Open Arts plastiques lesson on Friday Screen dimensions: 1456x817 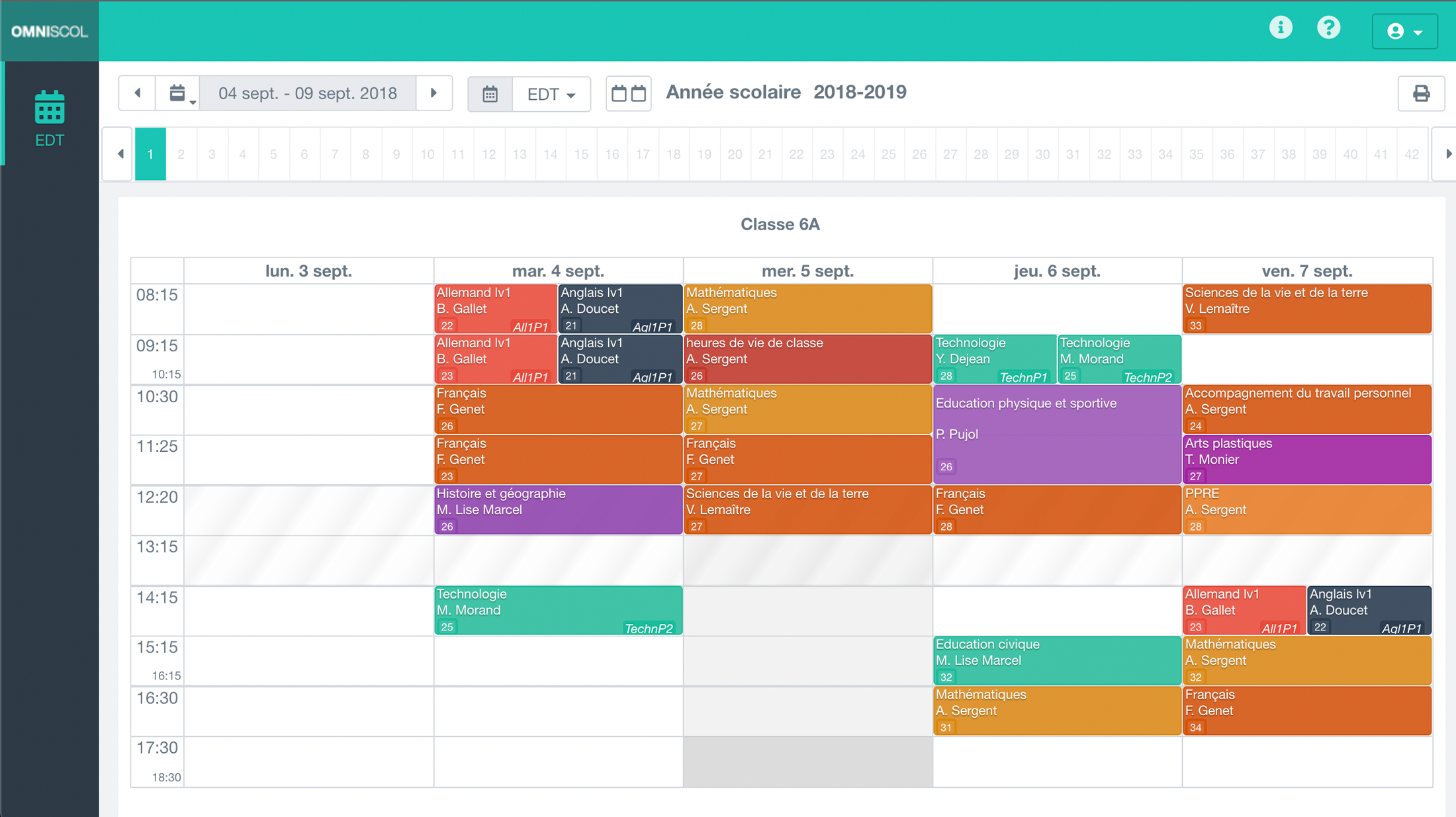click(x=1306, y=459)
